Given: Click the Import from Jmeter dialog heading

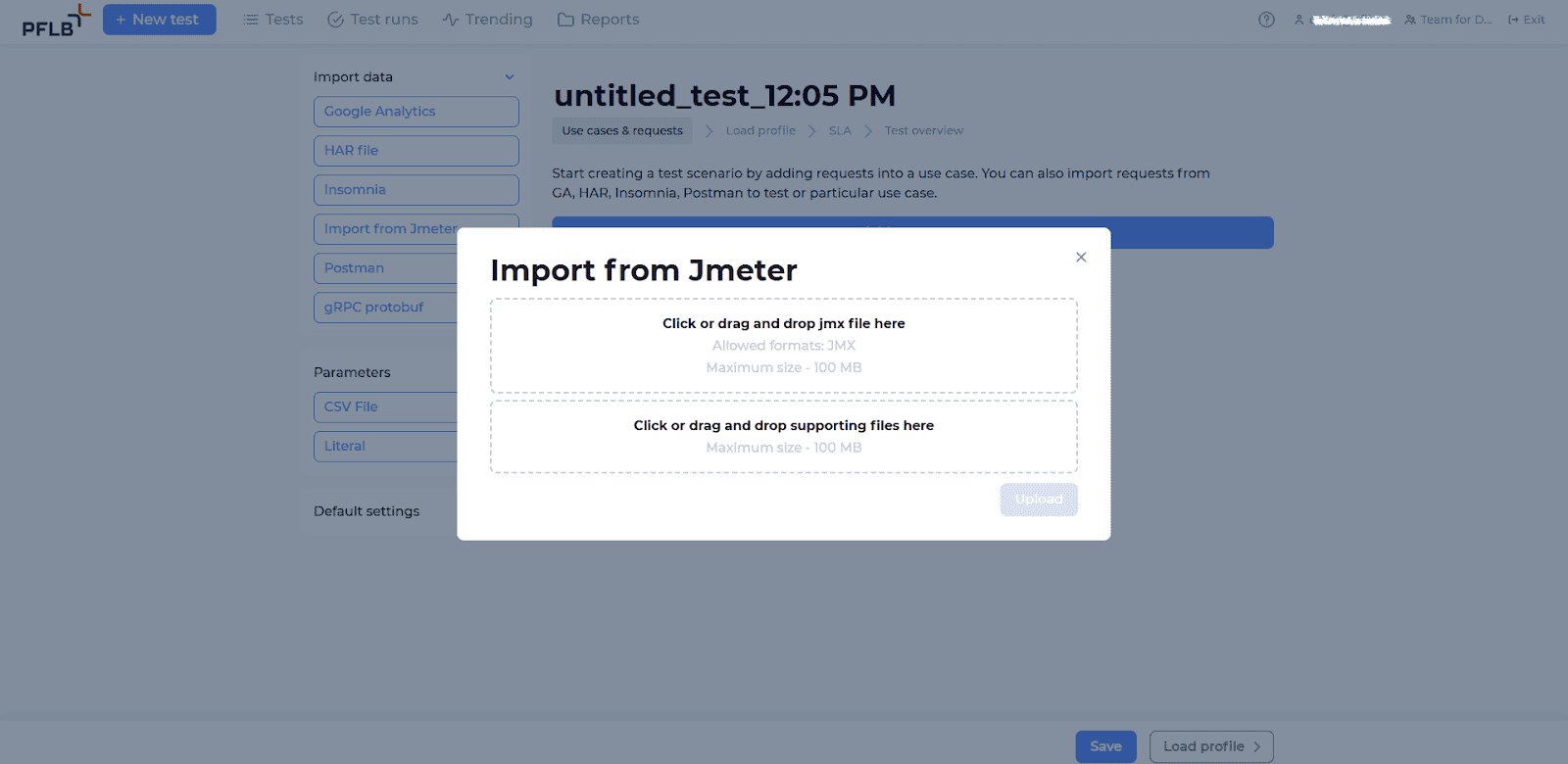Looking at the screenshot, I should coord(644,270).
